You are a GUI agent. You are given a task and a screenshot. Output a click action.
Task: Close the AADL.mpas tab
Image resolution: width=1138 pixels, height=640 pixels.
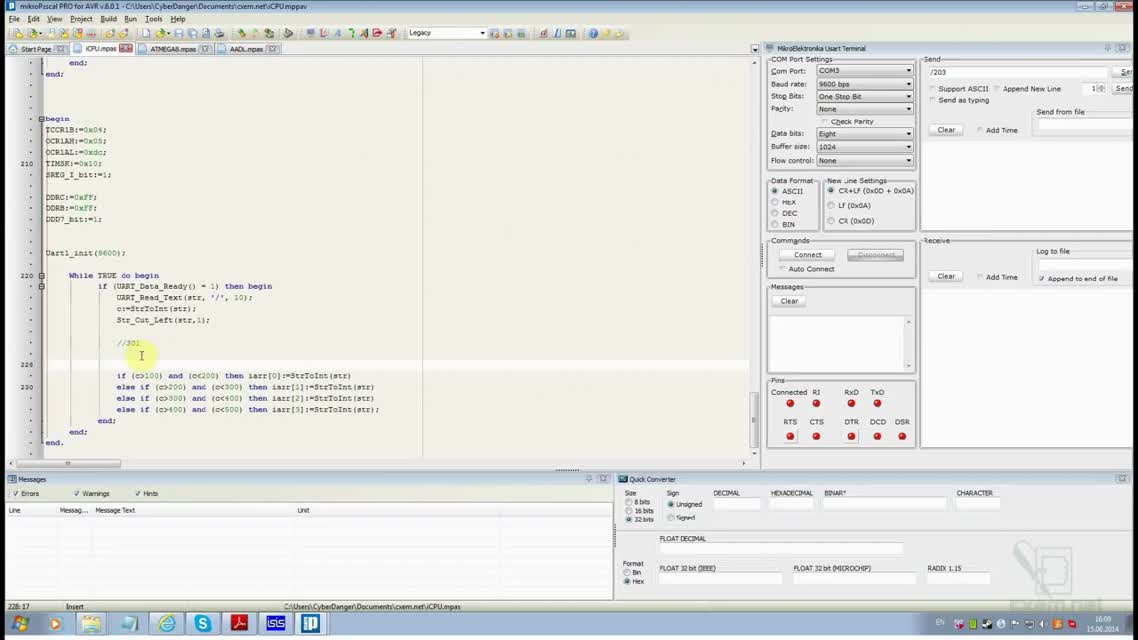click(x=272, y=49)
